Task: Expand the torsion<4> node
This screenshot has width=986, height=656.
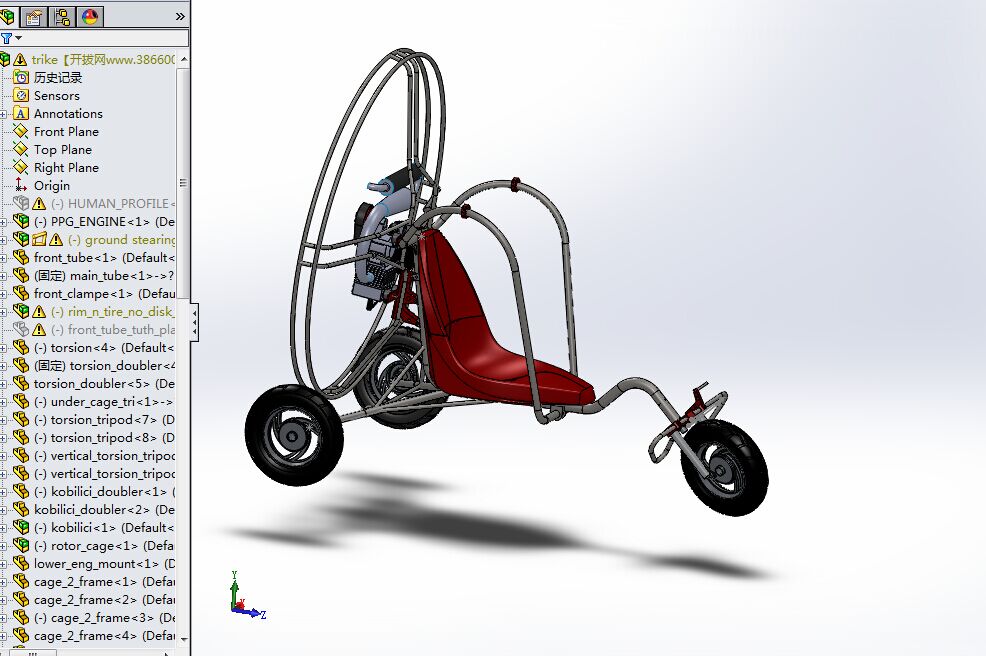Action: click(4, 348)
